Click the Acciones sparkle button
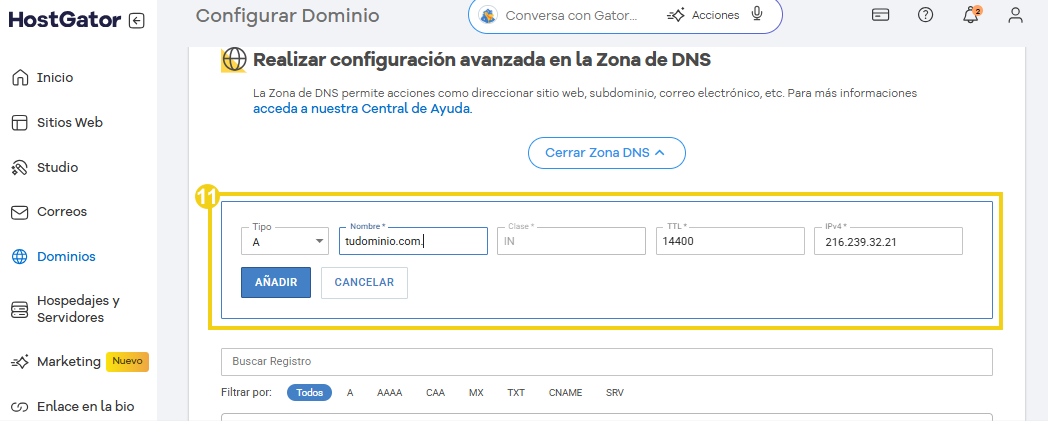This screenshot has width=1048, height=421. point(704,15)
